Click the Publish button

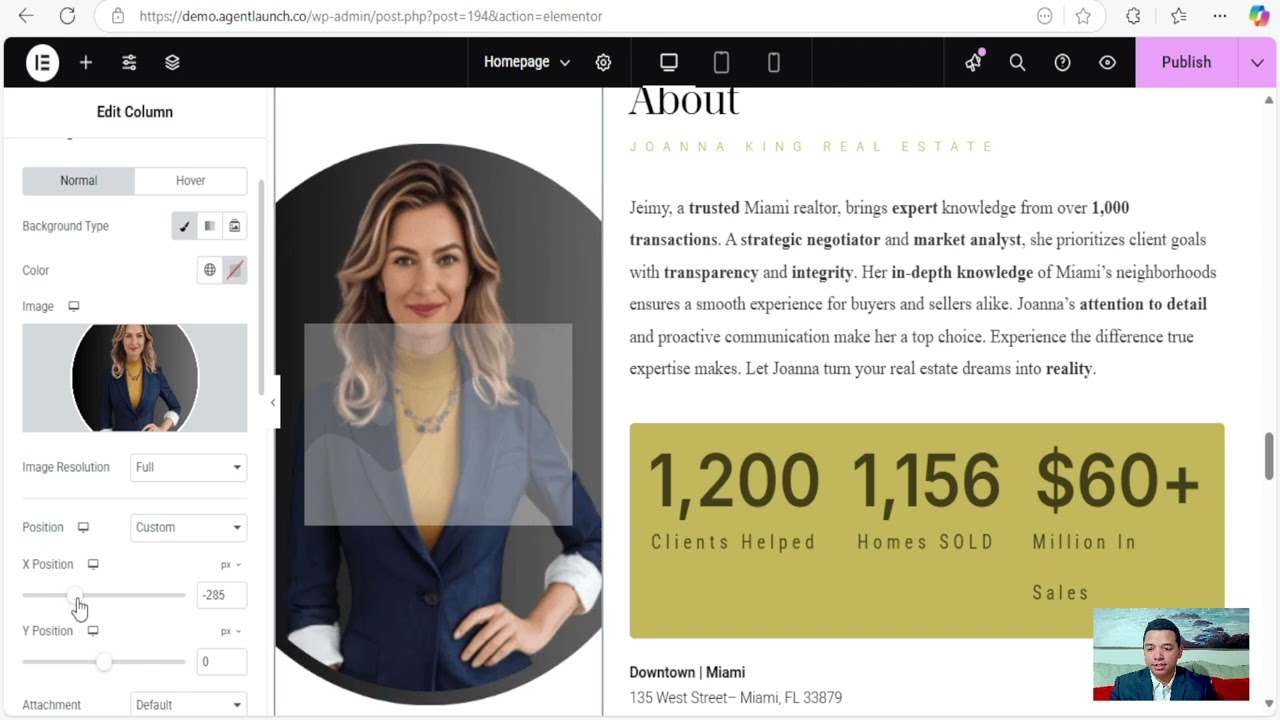click(1186, 62)
